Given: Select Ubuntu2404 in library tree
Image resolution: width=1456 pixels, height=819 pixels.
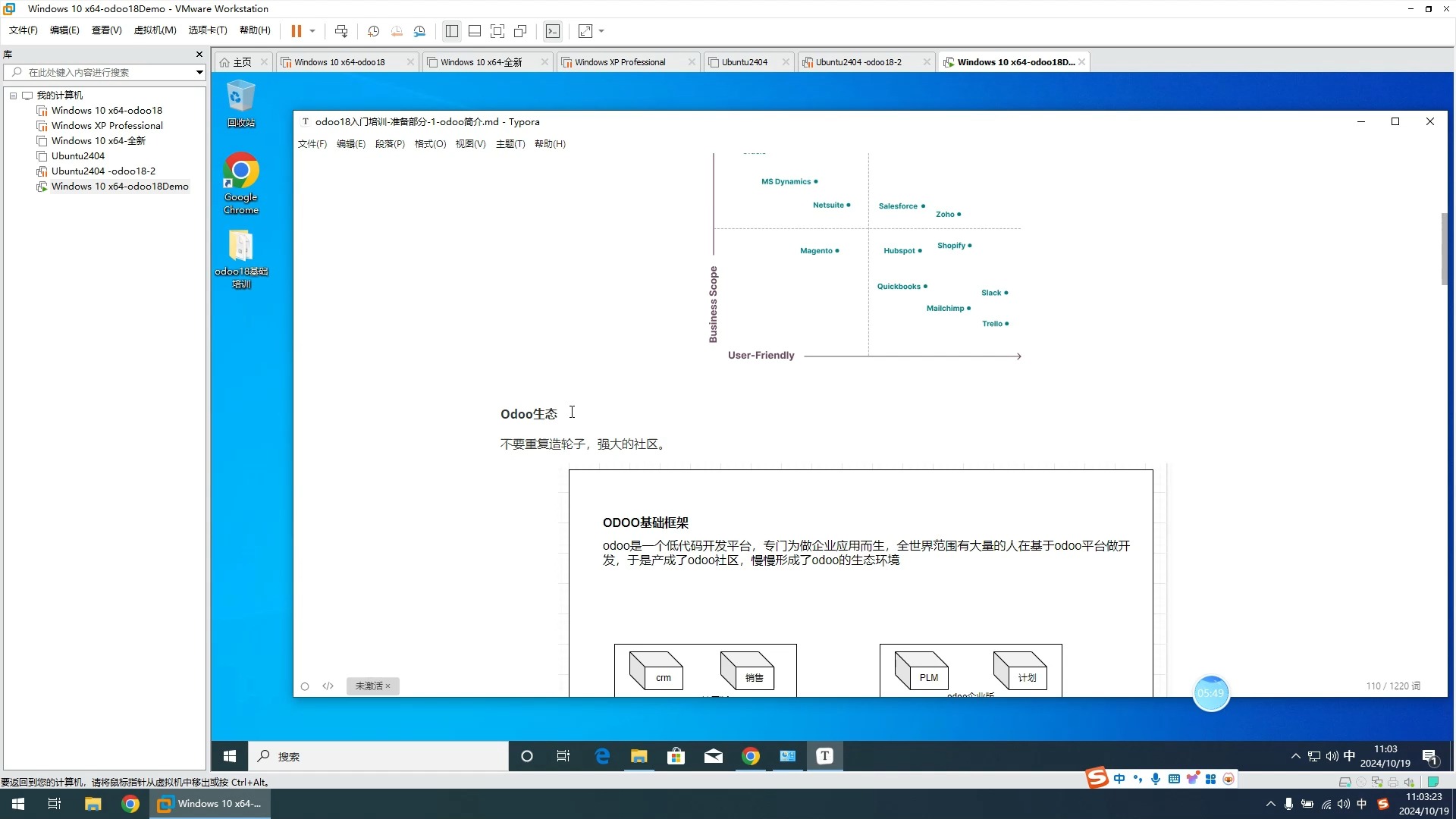Looking at the screenshot, I should [77, 156].
